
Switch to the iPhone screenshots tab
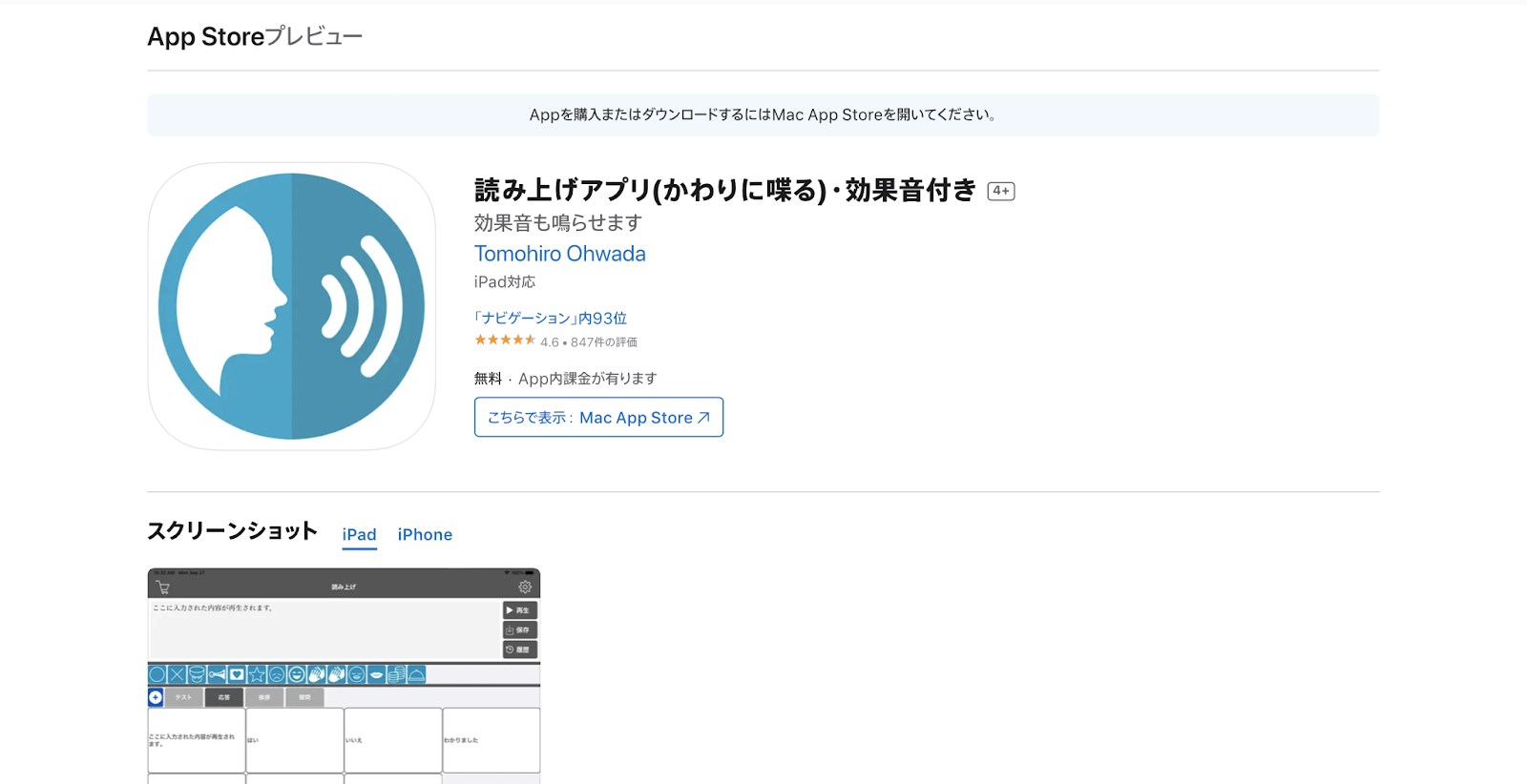click(425, 535)
